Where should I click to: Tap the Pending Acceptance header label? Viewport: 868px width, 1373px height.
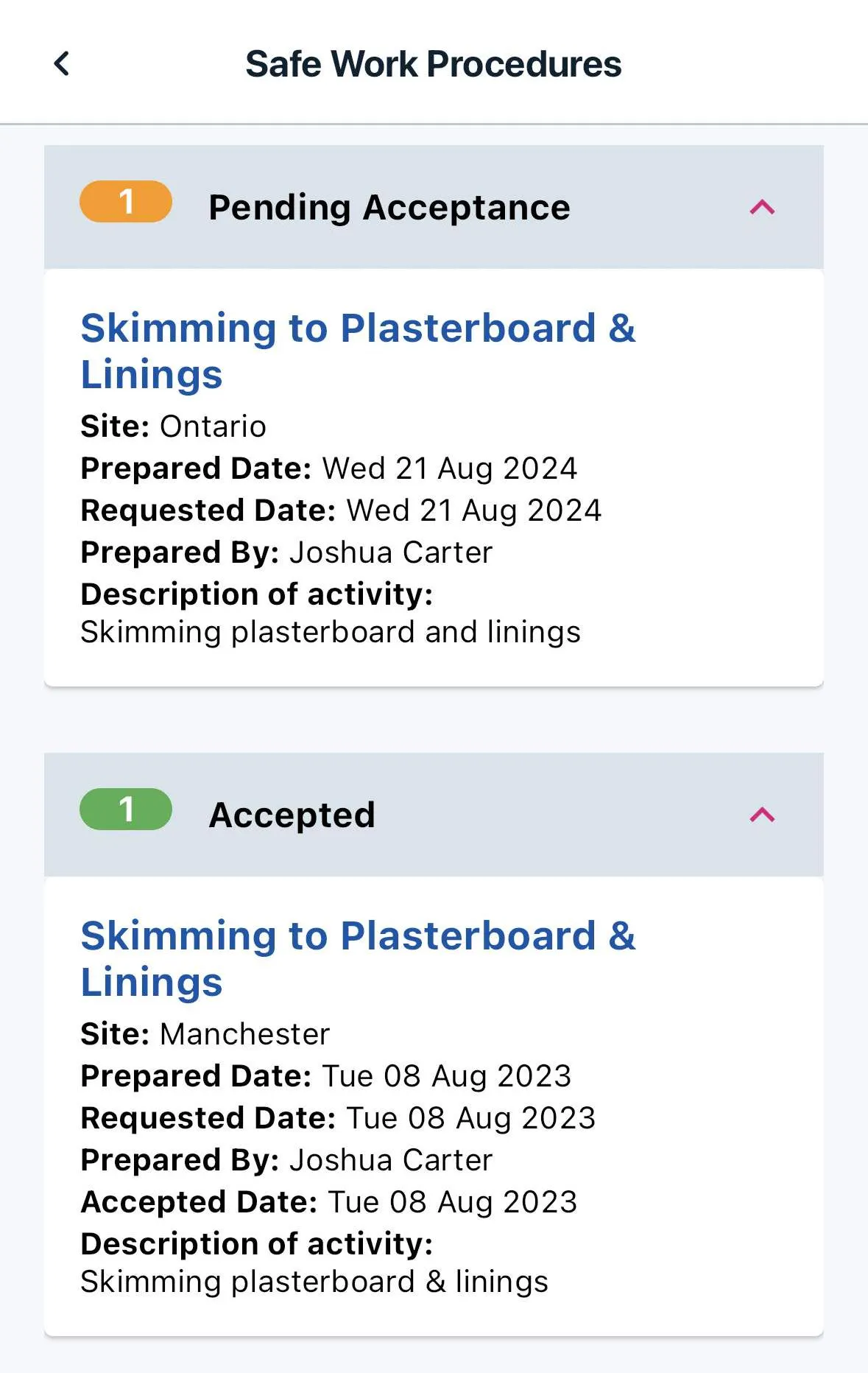(389, 208)
